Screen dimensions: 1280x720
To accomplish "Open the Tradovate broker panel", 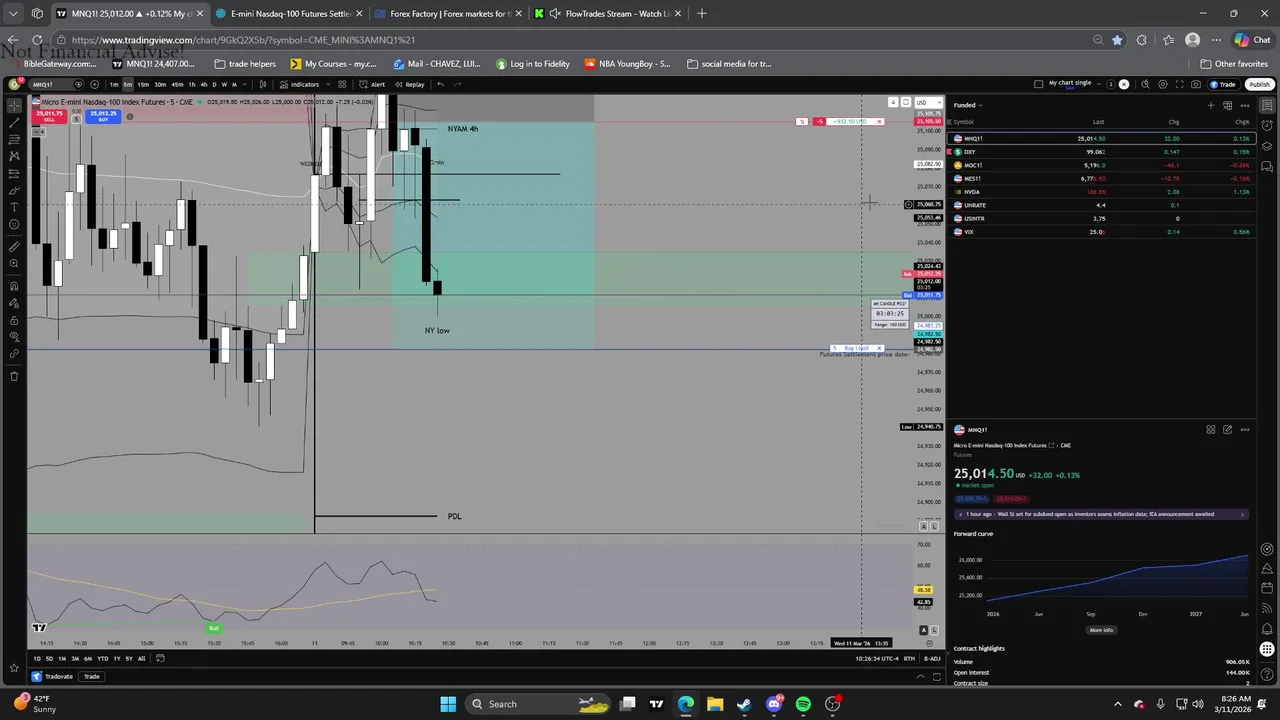I will click(x=52, y=676).
